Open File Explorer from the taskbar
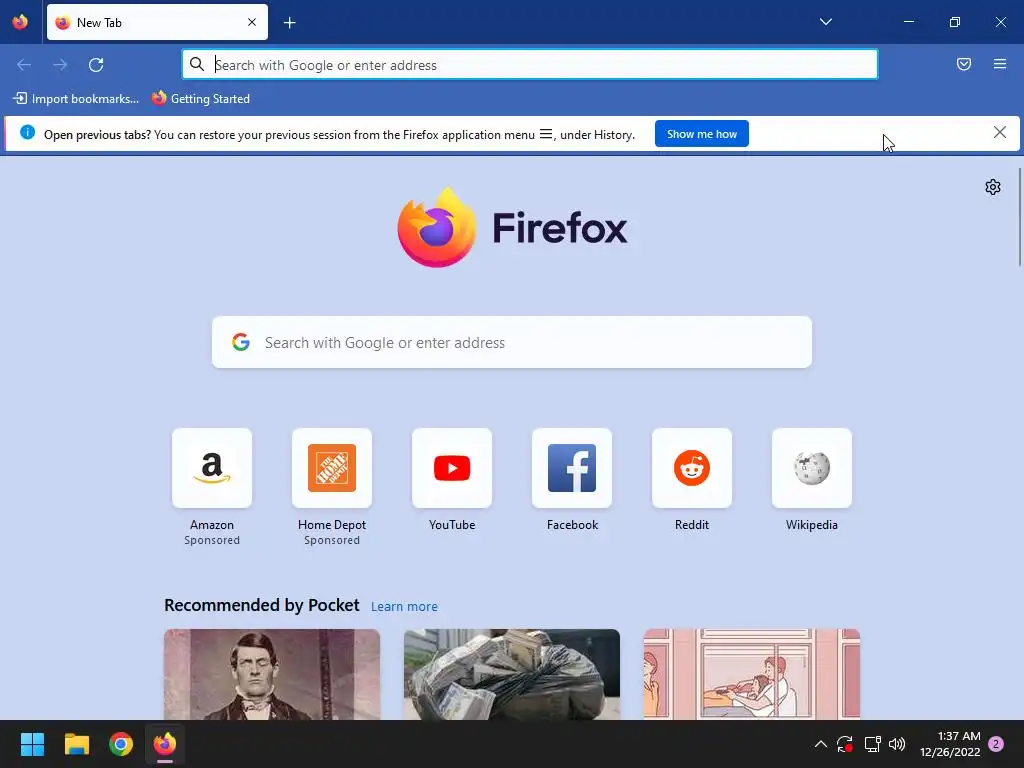This screenshot has height=768, width=1024. pos(76,744)
